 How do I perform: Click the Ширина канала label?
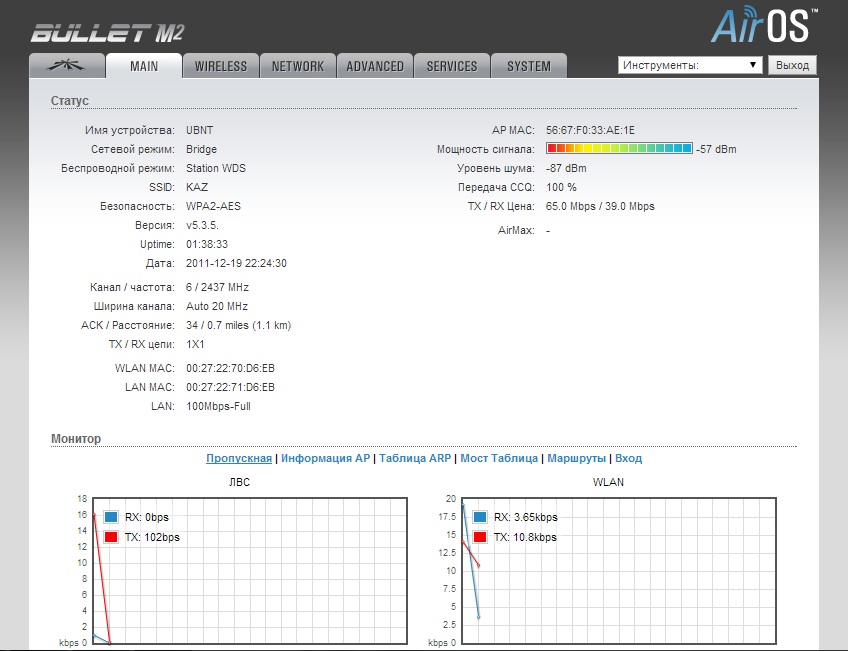click(134, 306)
